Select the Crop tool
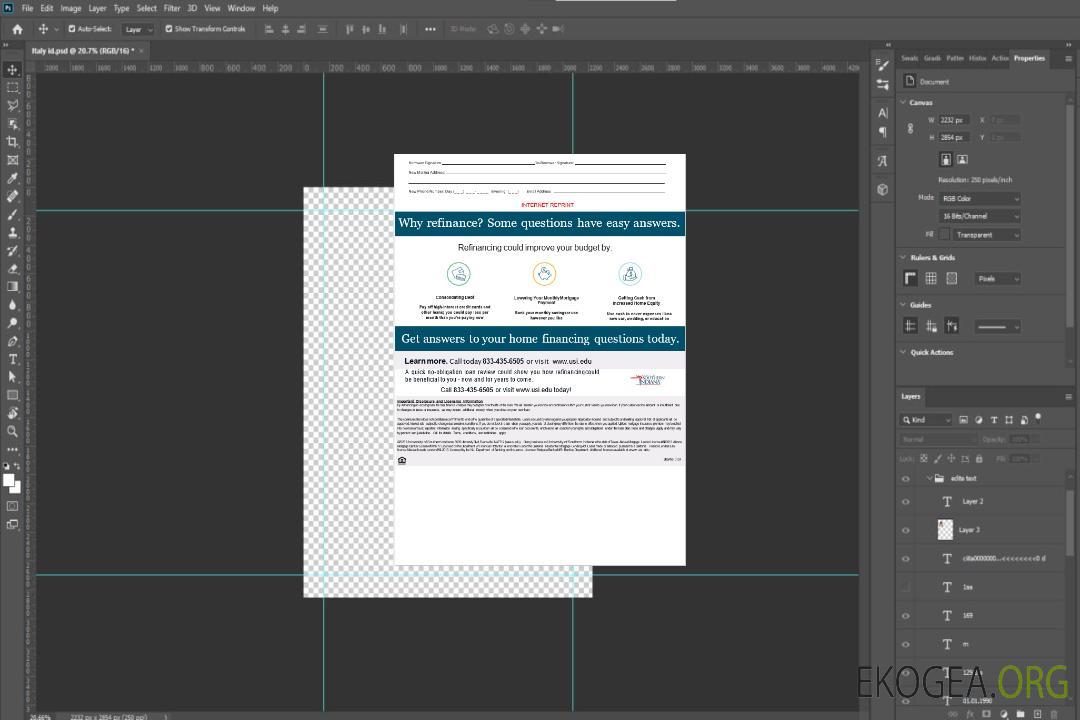Screen dimensions: 1080x720 tap(12, 142)
